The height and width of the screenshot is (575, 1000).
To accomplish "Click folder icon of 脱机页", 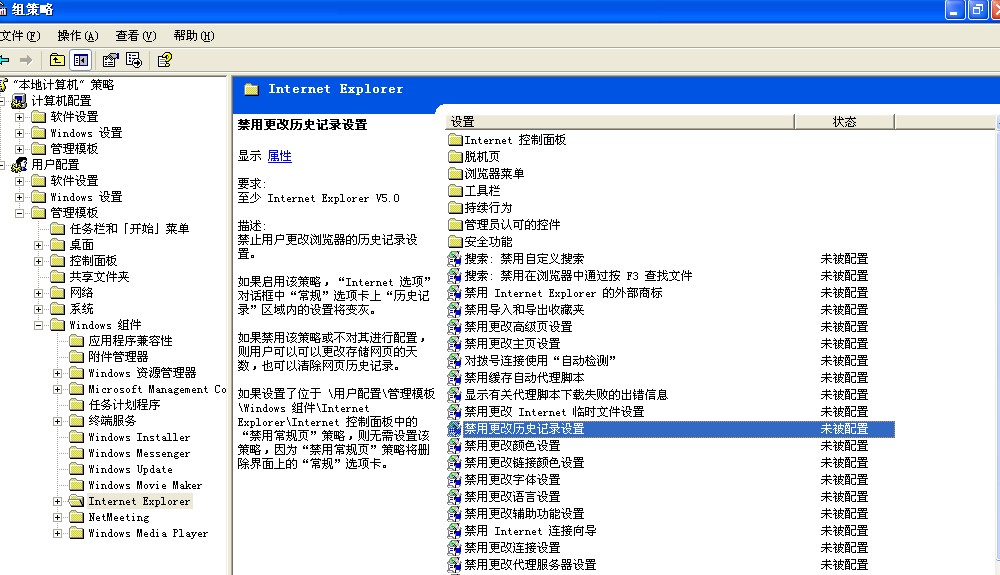I will pos(455,157).
